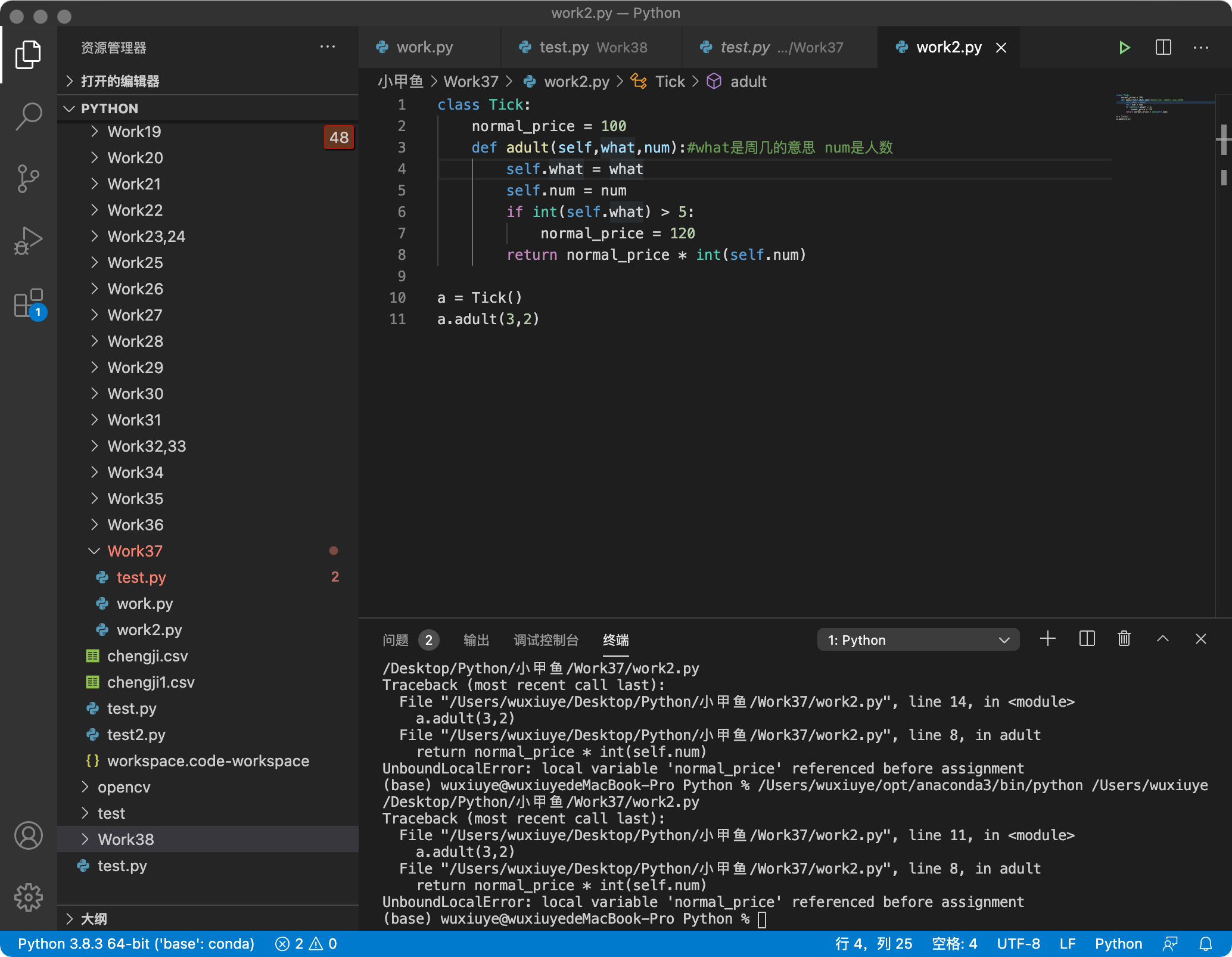Click line number 7 in gutter
This screenshot has height=957, width=1232.
[402, 233]
